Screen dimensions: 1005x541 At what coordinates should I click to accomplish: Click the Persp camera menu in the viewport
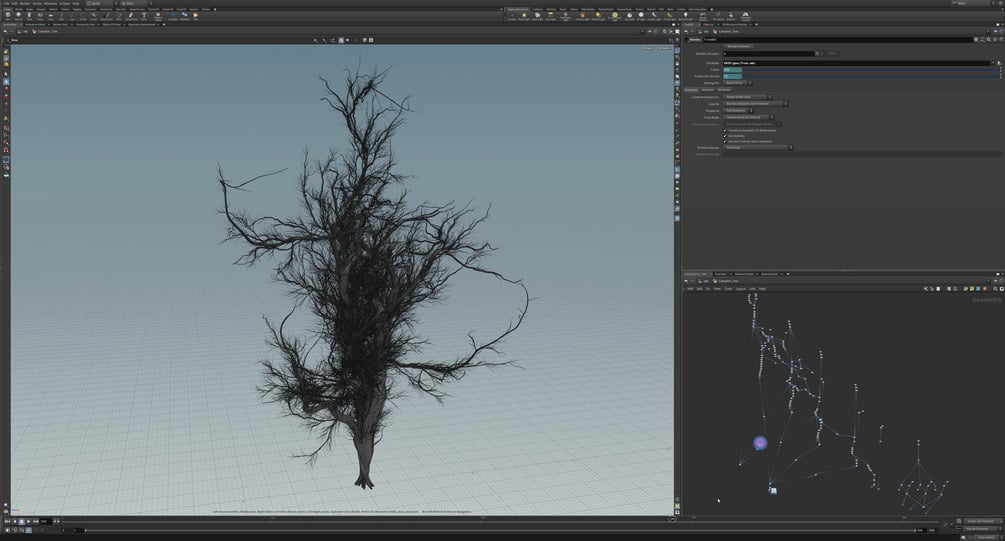click(x=648, y=48)
